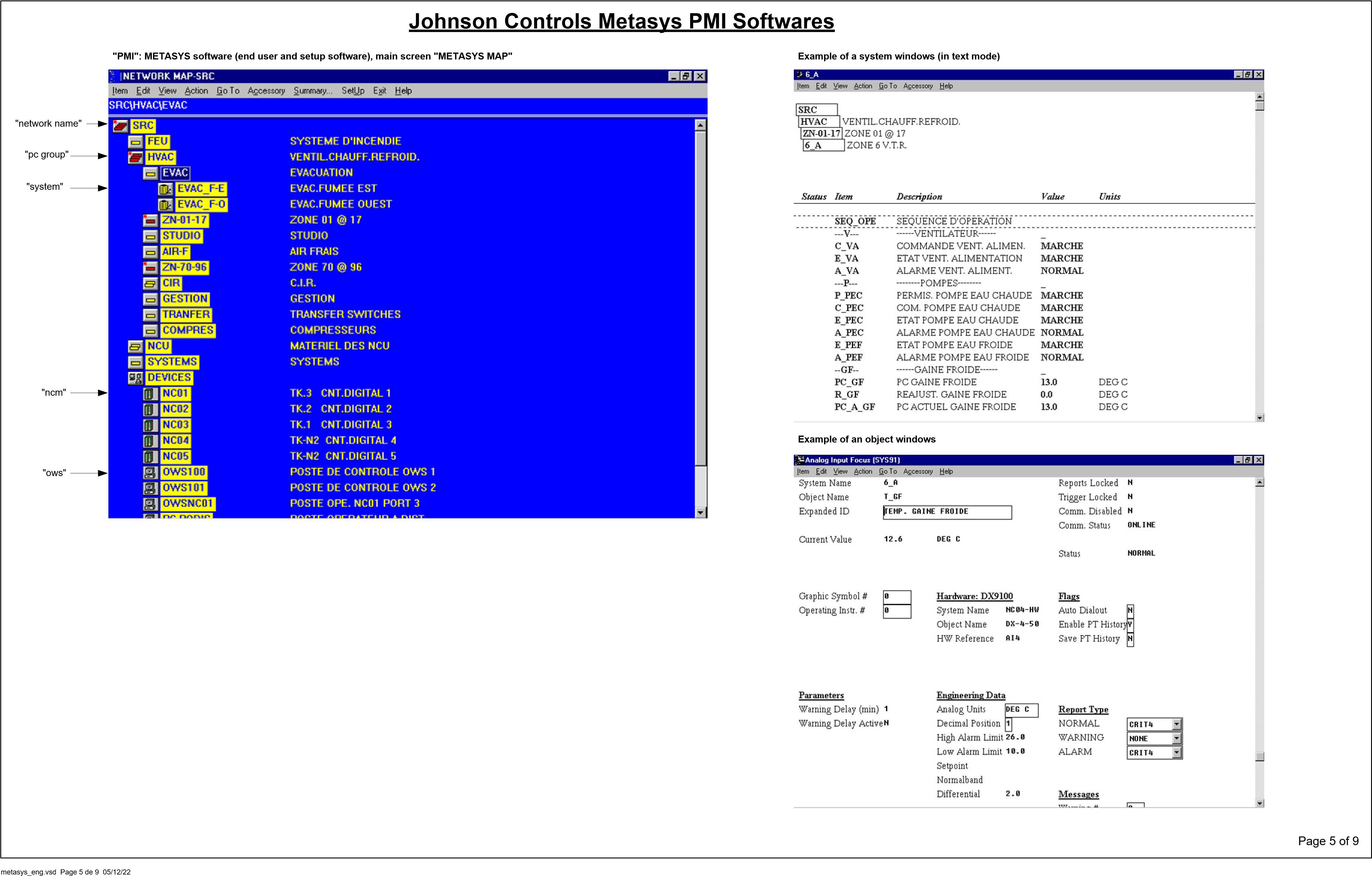
Task: Click the COMPRES system icon
Action: (150, 330)
